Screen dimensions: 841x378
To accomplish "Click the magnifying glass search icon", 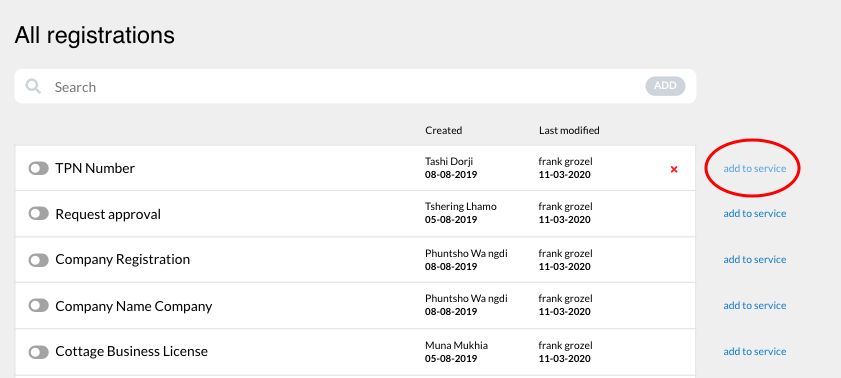I will tap(33, 86).
